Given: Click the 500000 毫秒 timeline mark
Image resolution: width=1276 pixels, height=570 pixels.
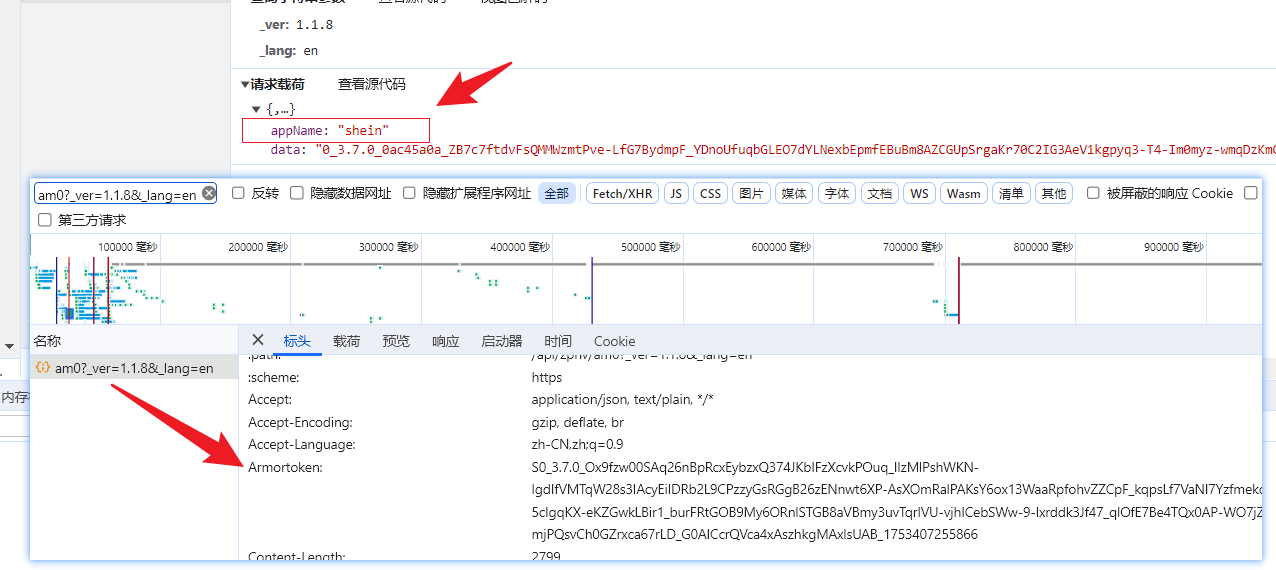Looking at the screenshot, I should (x=649, y=246).
